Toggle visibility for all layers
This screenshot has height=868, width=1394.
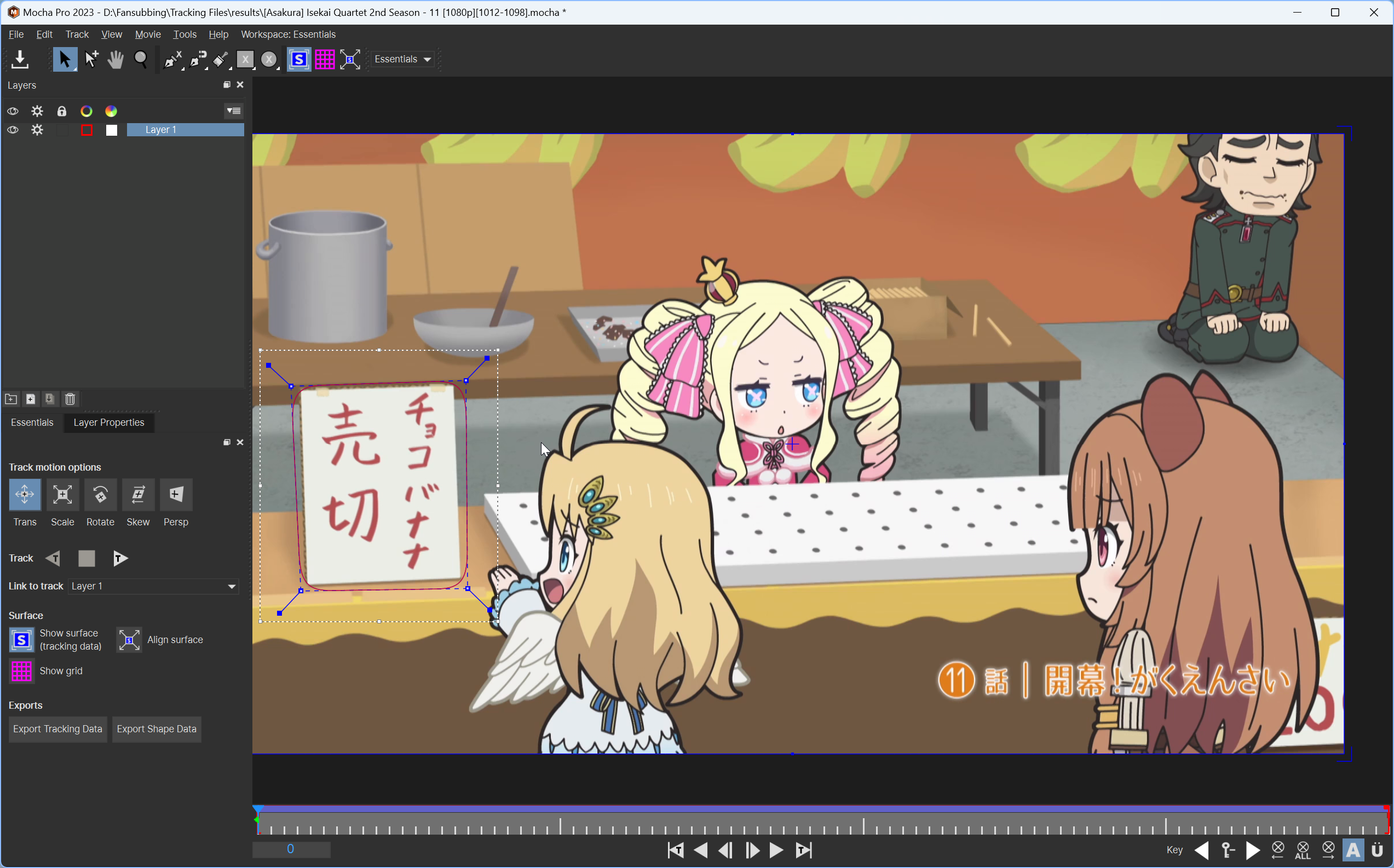point(13,111)
